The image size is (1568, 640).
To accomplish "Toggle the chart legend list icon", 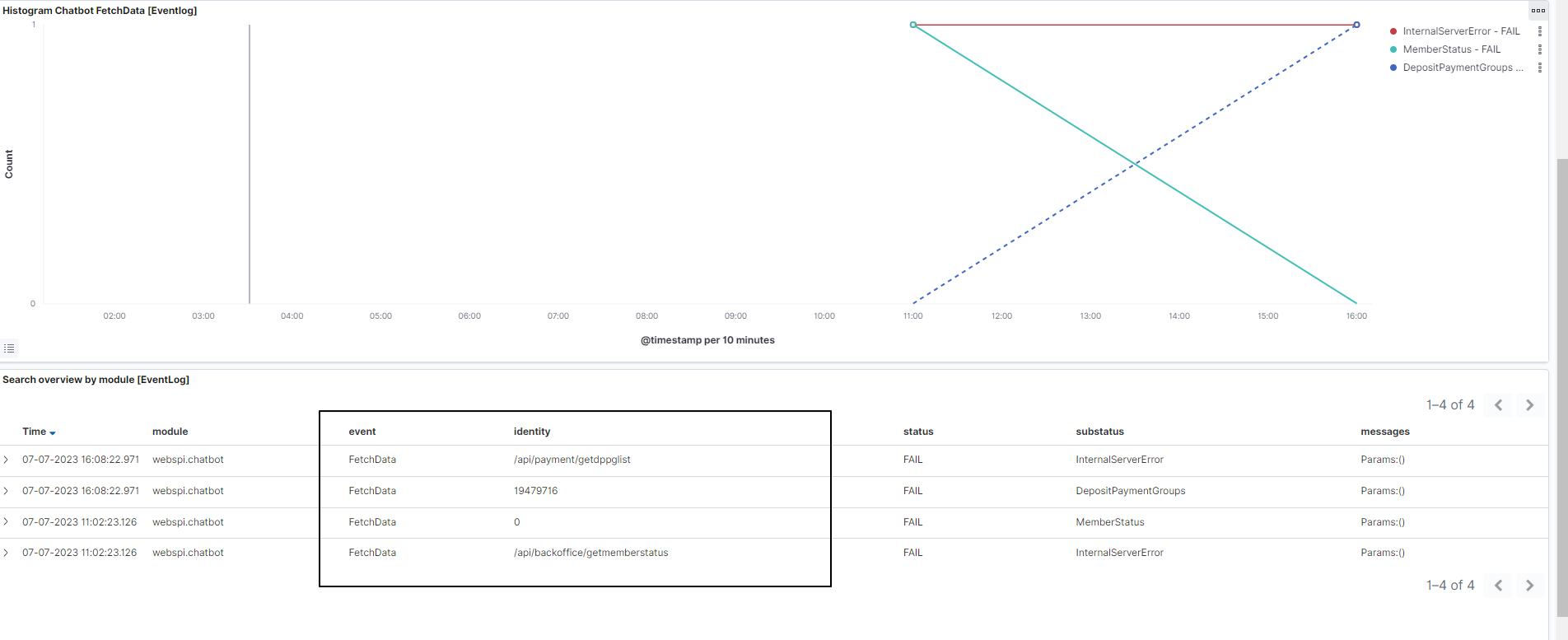I will (9, 348).
